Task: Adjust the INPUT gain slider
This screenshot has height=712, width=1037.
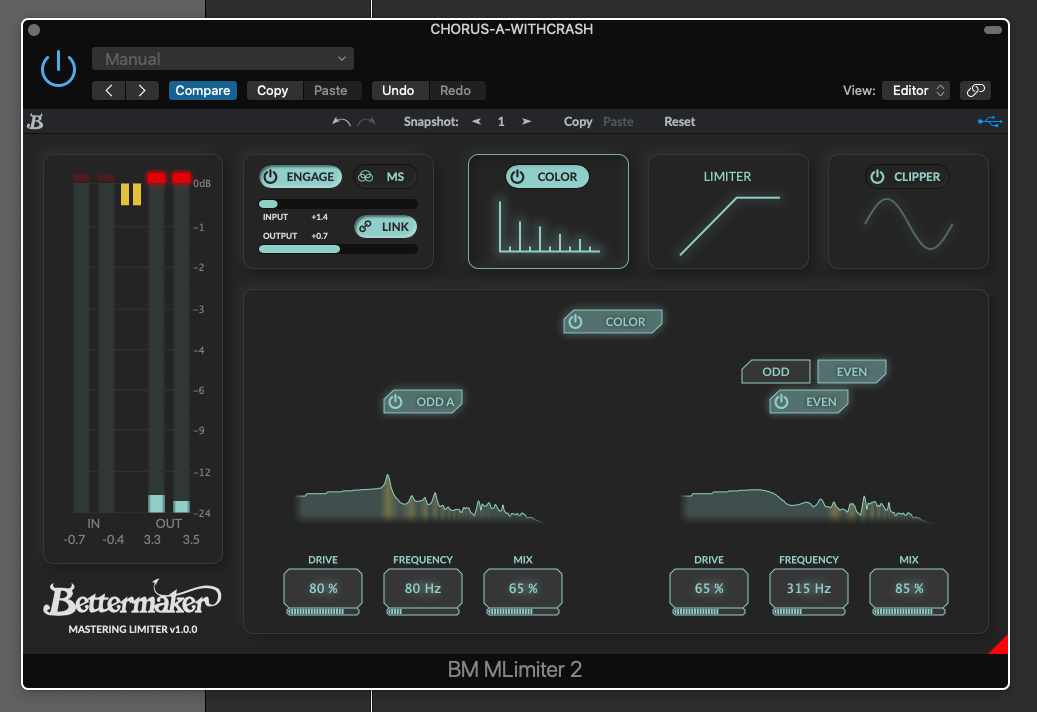Action: (338, 204)
